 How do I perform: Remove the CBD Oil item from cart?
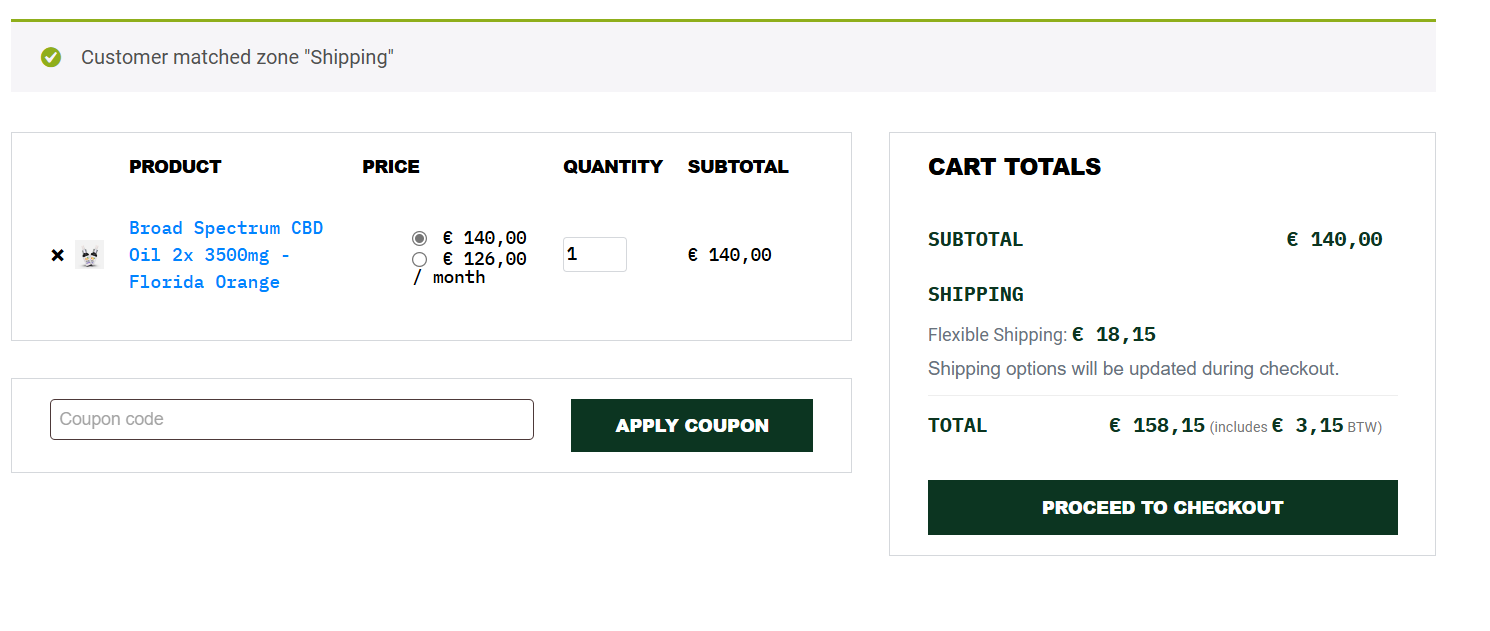[x=57, y=255]
